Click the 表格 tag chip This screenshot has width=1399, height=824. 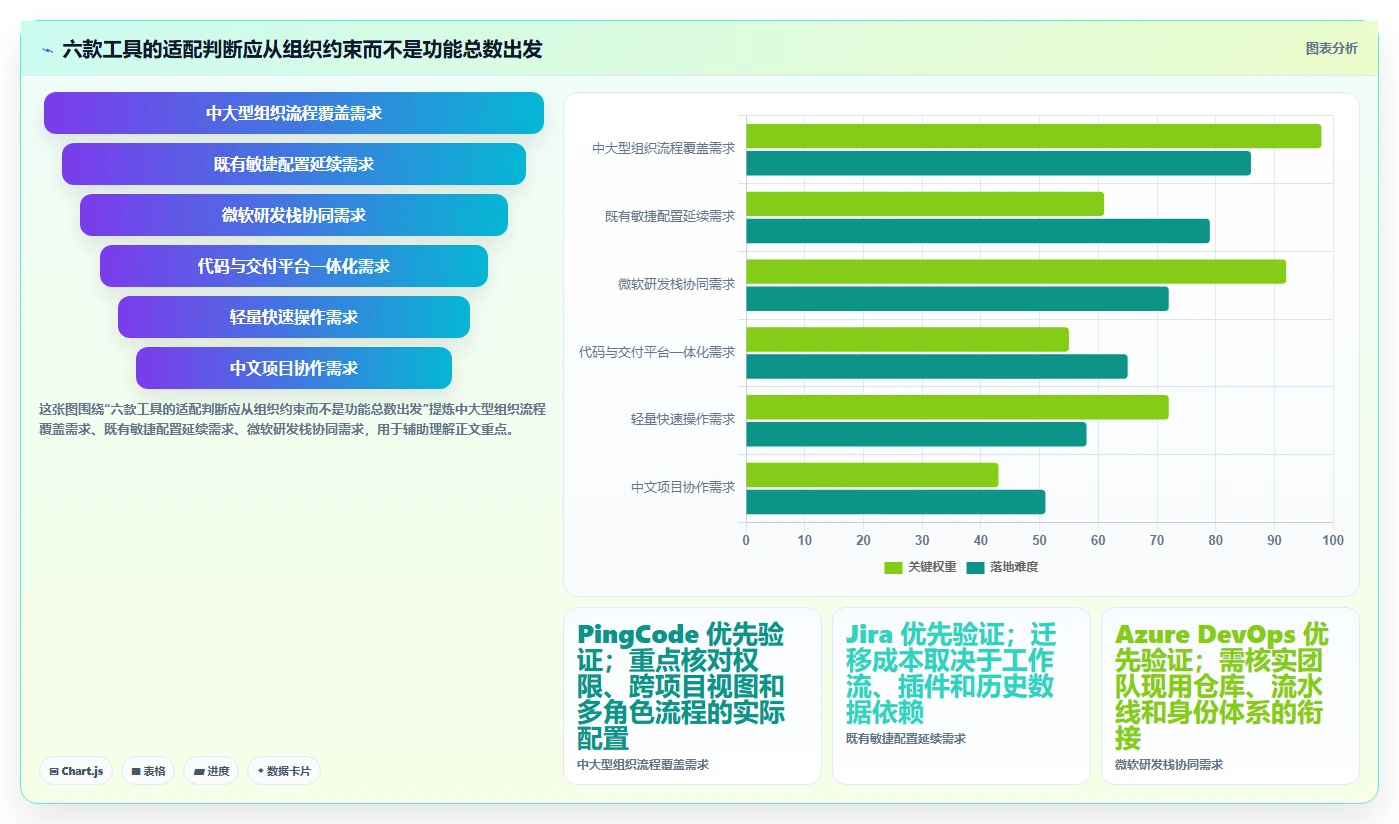point(148,771)
